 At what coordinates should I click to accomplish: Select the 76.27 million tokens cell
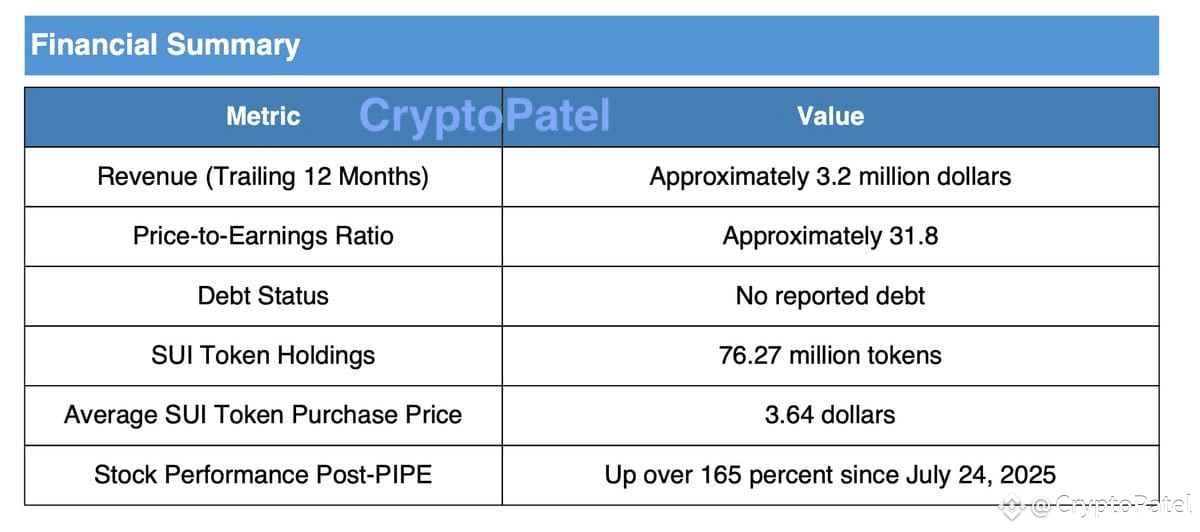(x=830, y=355)
